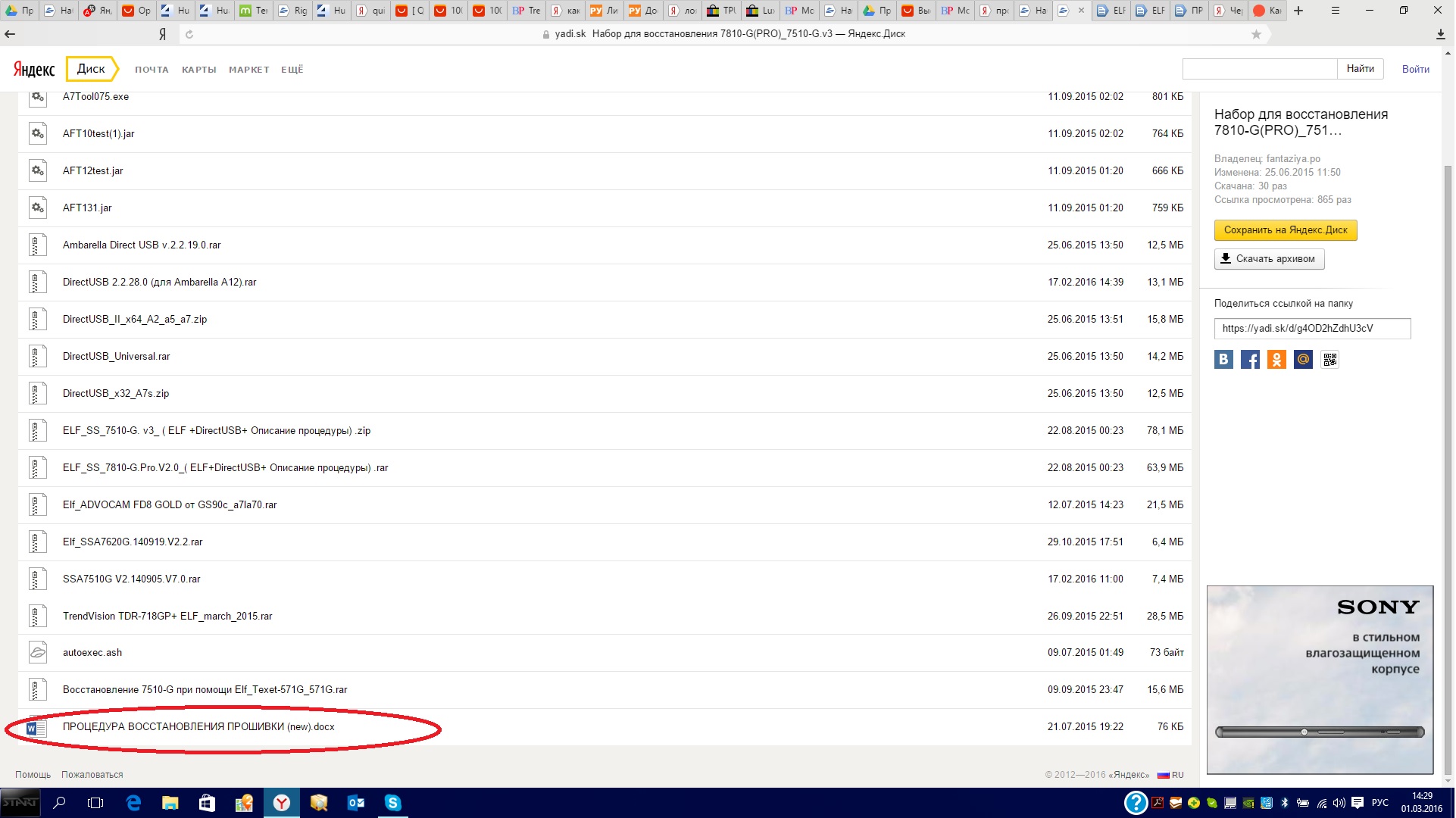Share via Odnoklassniki orange icon
Viewport: 1456px width, 818px height.
[x=1276, y=360]
